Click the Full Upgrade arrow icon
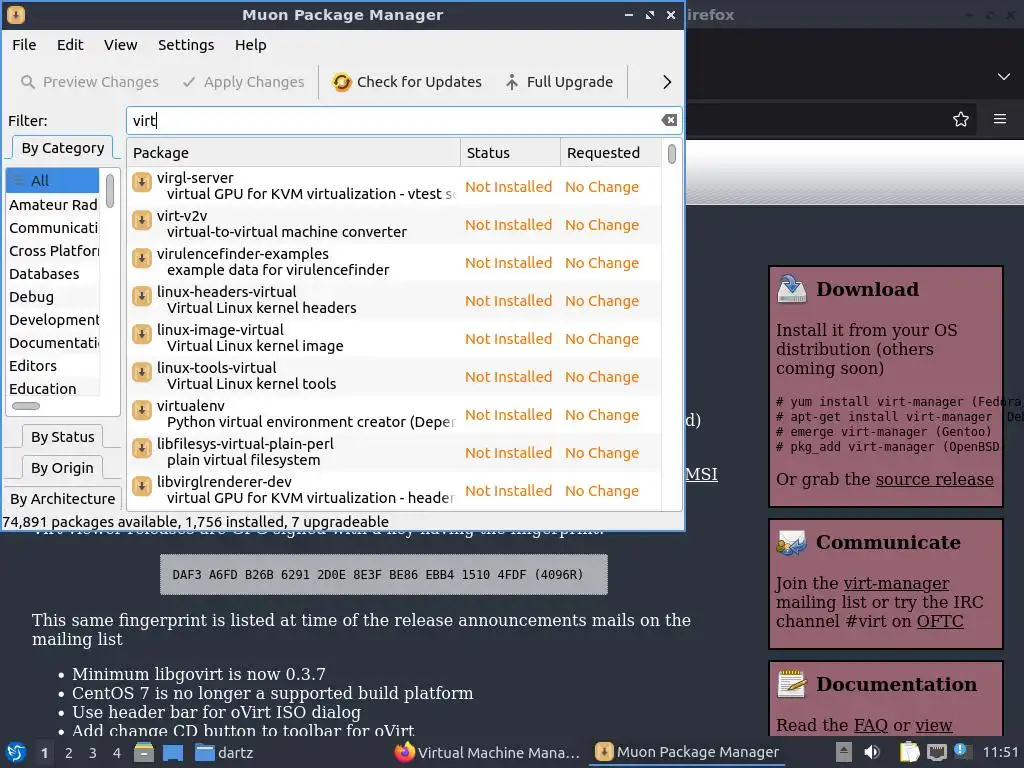This screenshot has height=768, width=1024. (x=512, y=82)
